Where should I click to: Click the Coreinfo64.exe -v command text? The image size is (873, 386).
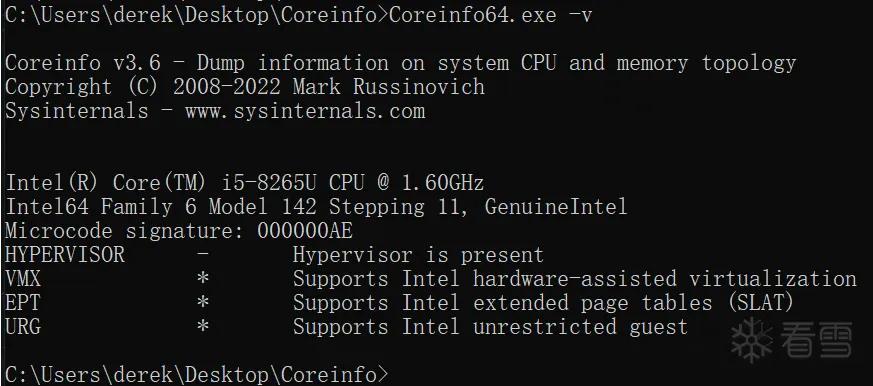coord(490,15)
